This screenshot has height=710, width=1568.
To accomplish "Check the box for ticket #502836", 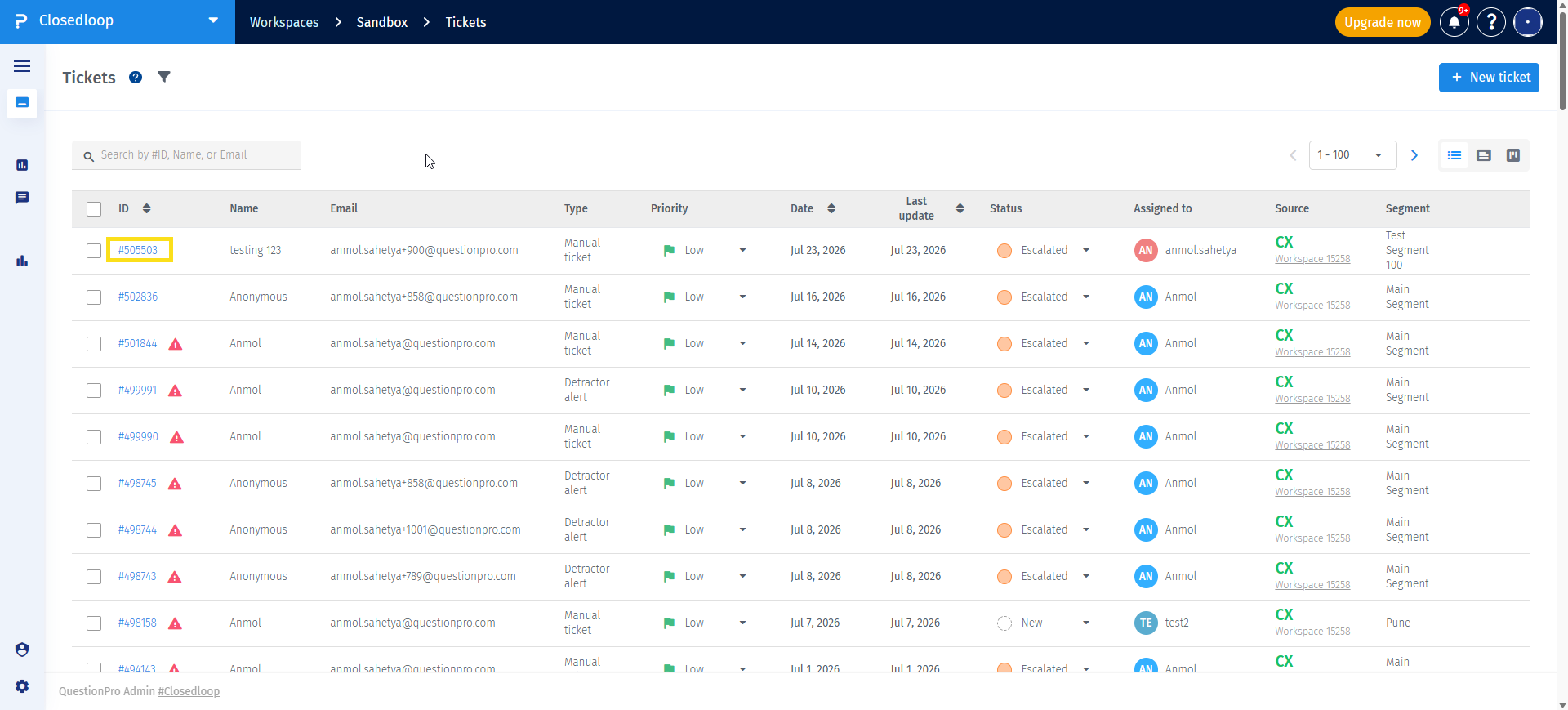I will coord(94,297).
